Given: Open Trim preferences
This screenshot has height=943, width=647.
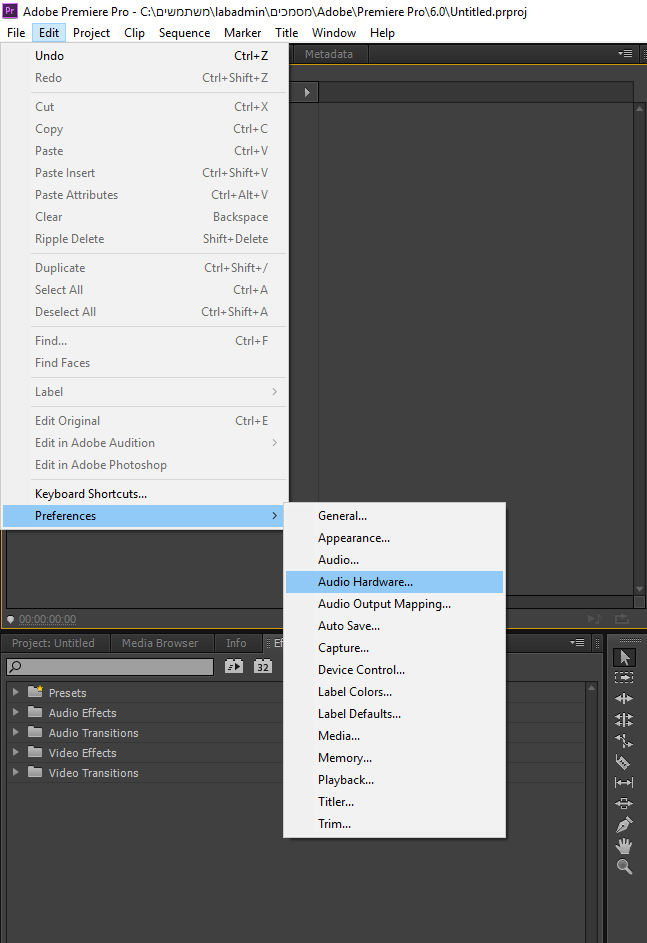Looking at the screenshot, I should pos(394,823).
